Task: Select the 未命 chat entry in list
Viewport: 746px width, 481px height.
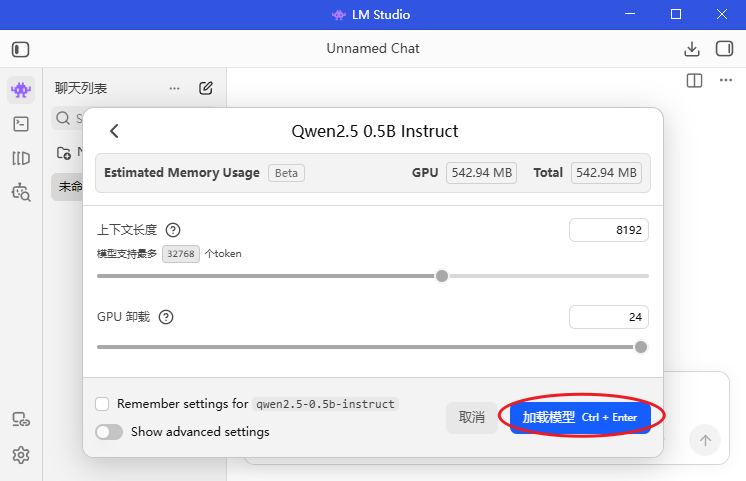Action: (68, 187)
